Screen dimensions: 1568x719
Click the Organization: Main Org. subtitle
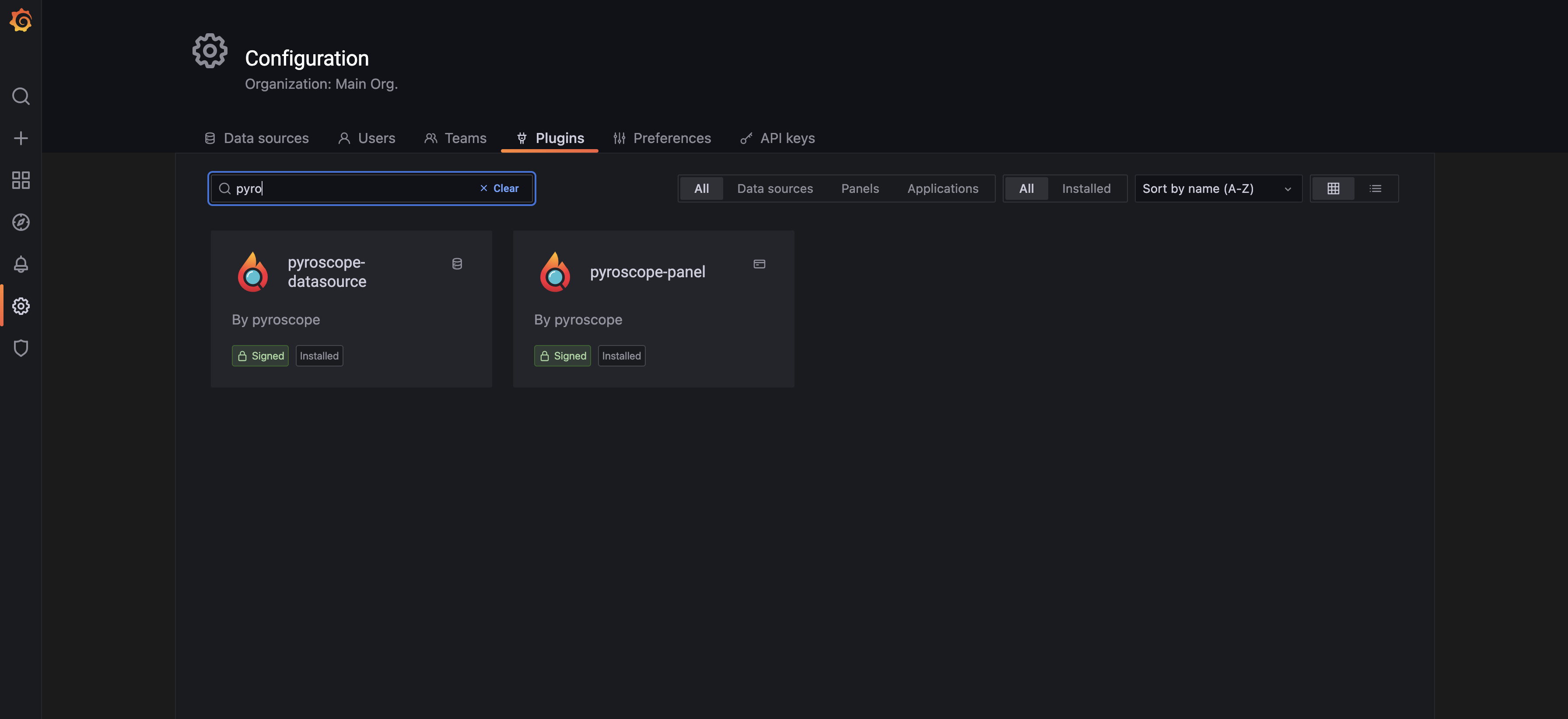coord(322,84)
